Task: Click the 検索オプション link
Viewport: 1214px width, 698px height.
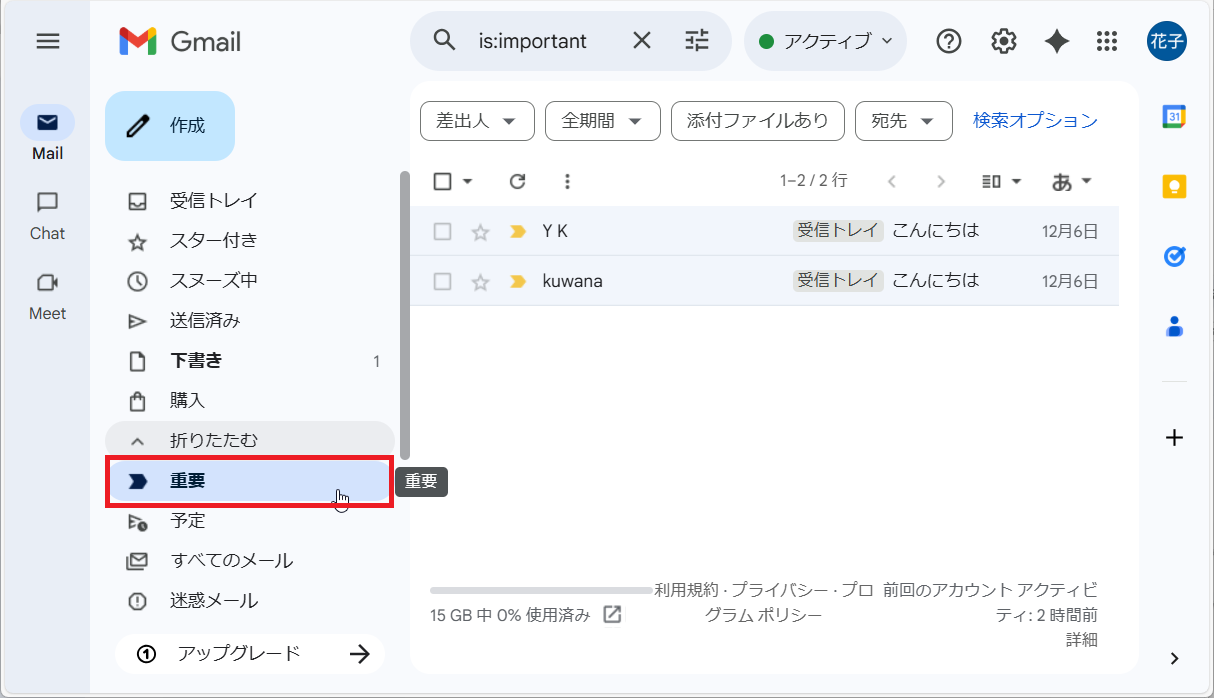Action: (x=1035, y=120)
